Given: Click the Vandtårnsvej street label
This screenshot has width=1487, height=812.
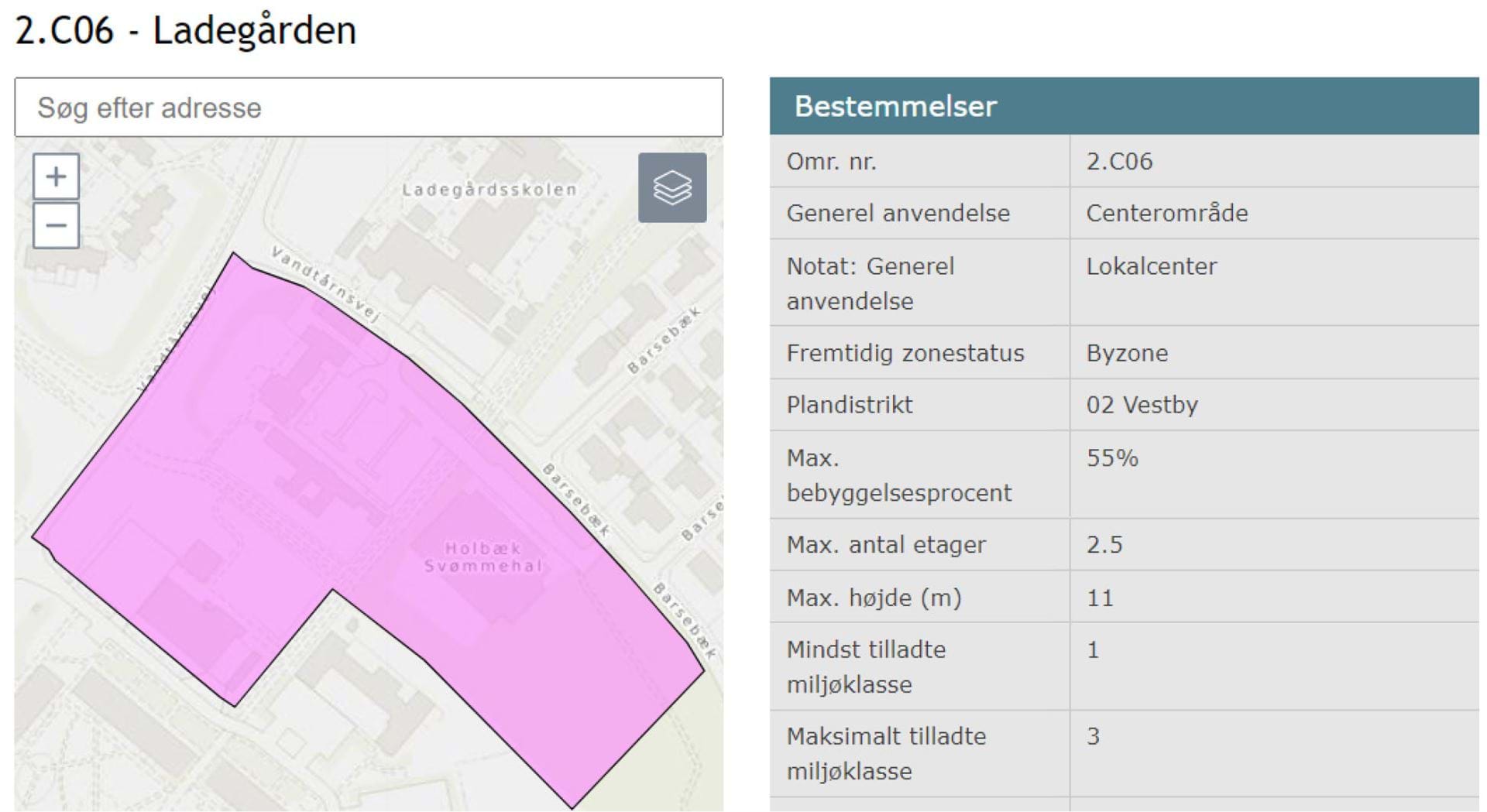Looking at the screenshot, I should tap(325, 283).
